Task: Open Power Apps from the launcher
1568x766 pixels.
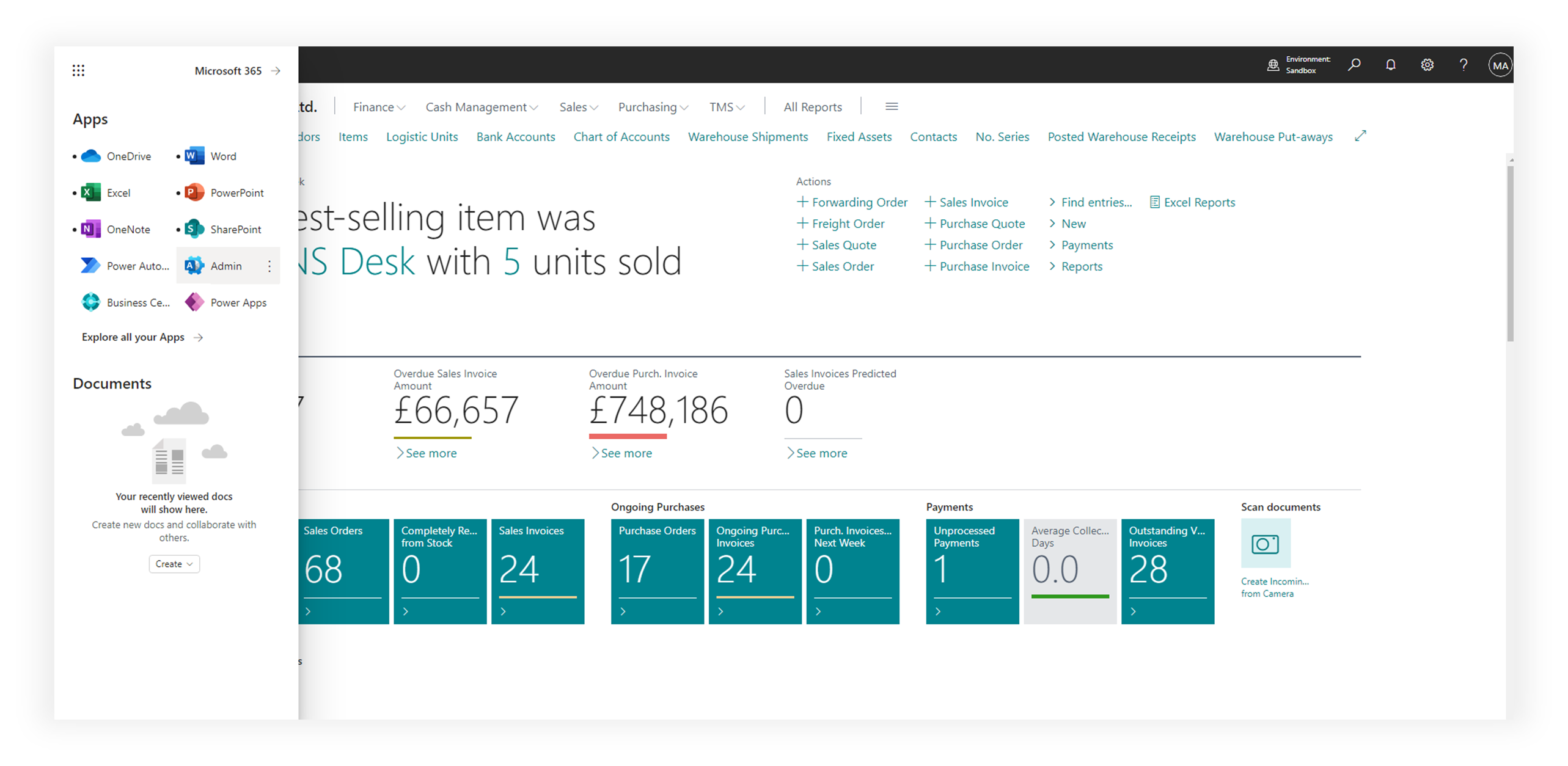Action: tap(194, 302)
